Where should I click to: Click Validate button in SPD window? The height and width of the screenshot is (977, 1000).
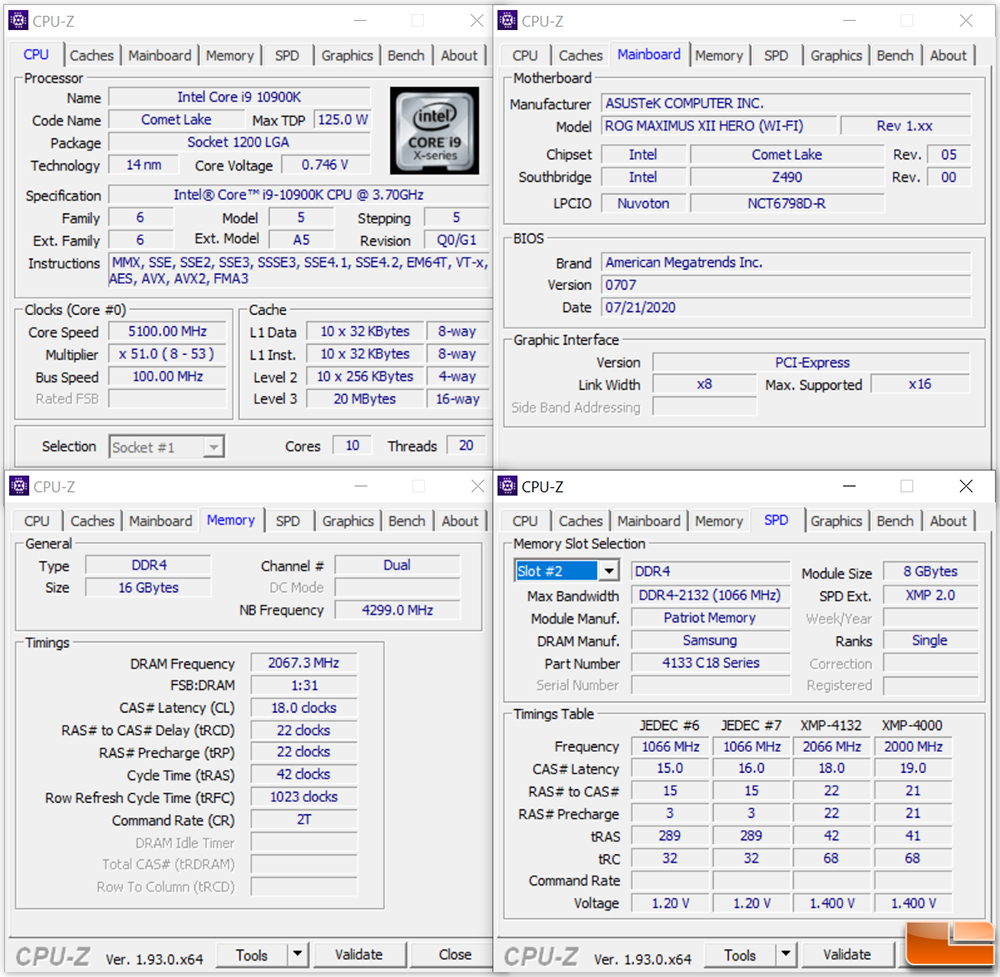pyautogui.click(x=847, y=955)
